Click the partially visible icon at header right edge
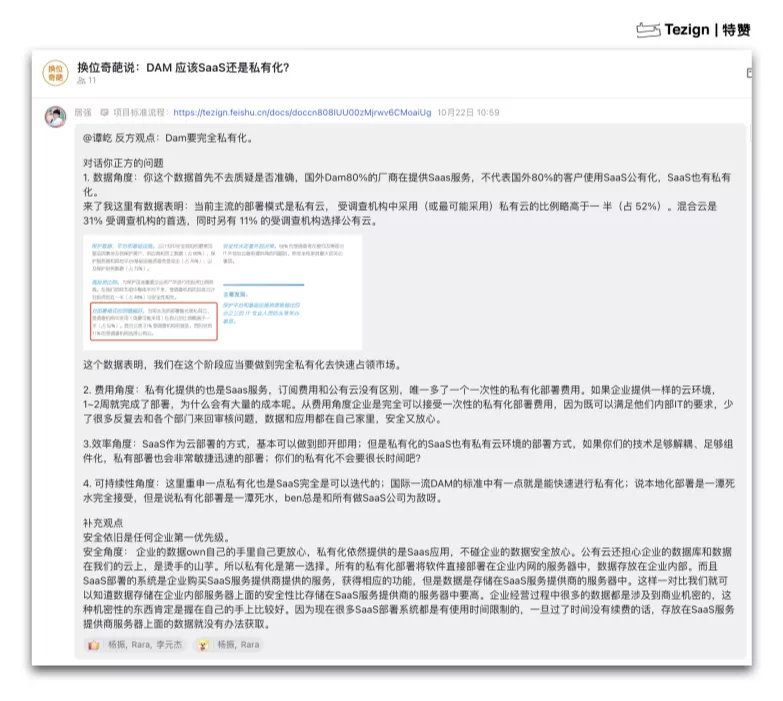This screenshot has width=783, height=701. click(748, 72)
